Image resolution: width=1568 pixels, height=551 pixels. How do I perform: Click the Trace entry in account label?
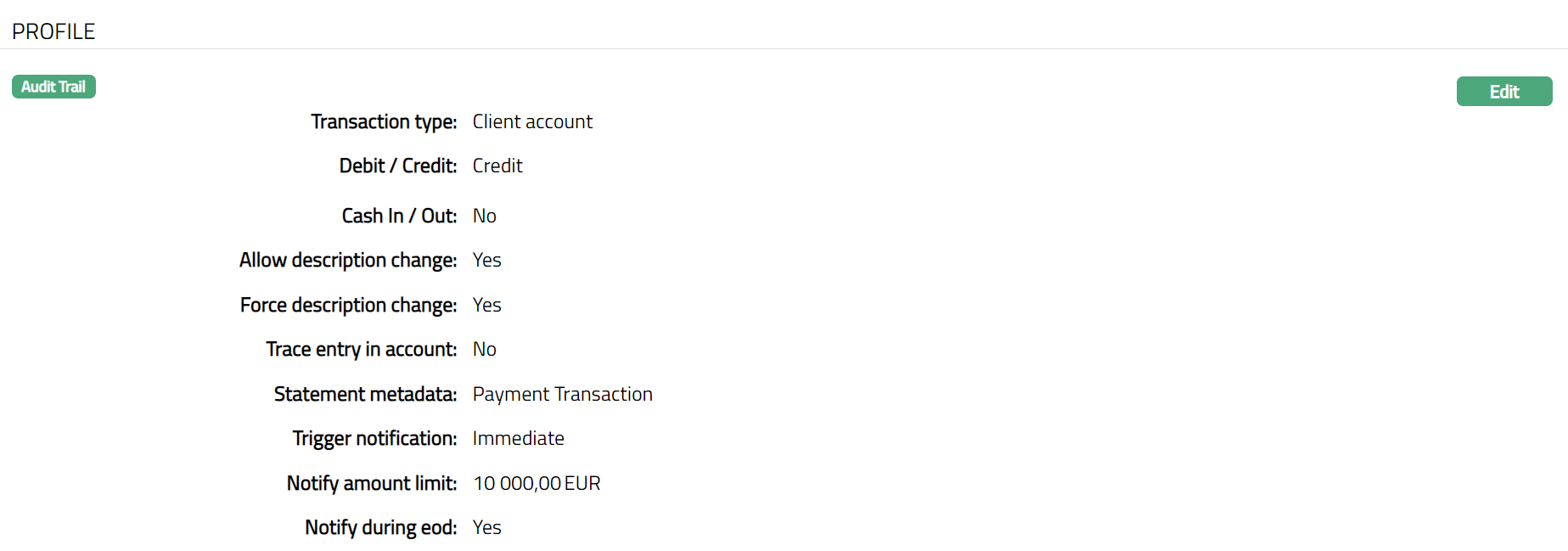pos(361,349)
